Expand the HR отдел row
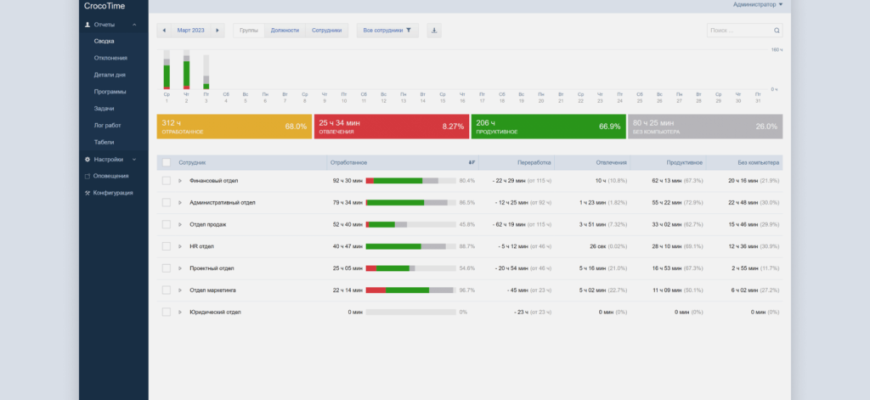The height and width of the screenshot is (400, 870). [180, 246]
